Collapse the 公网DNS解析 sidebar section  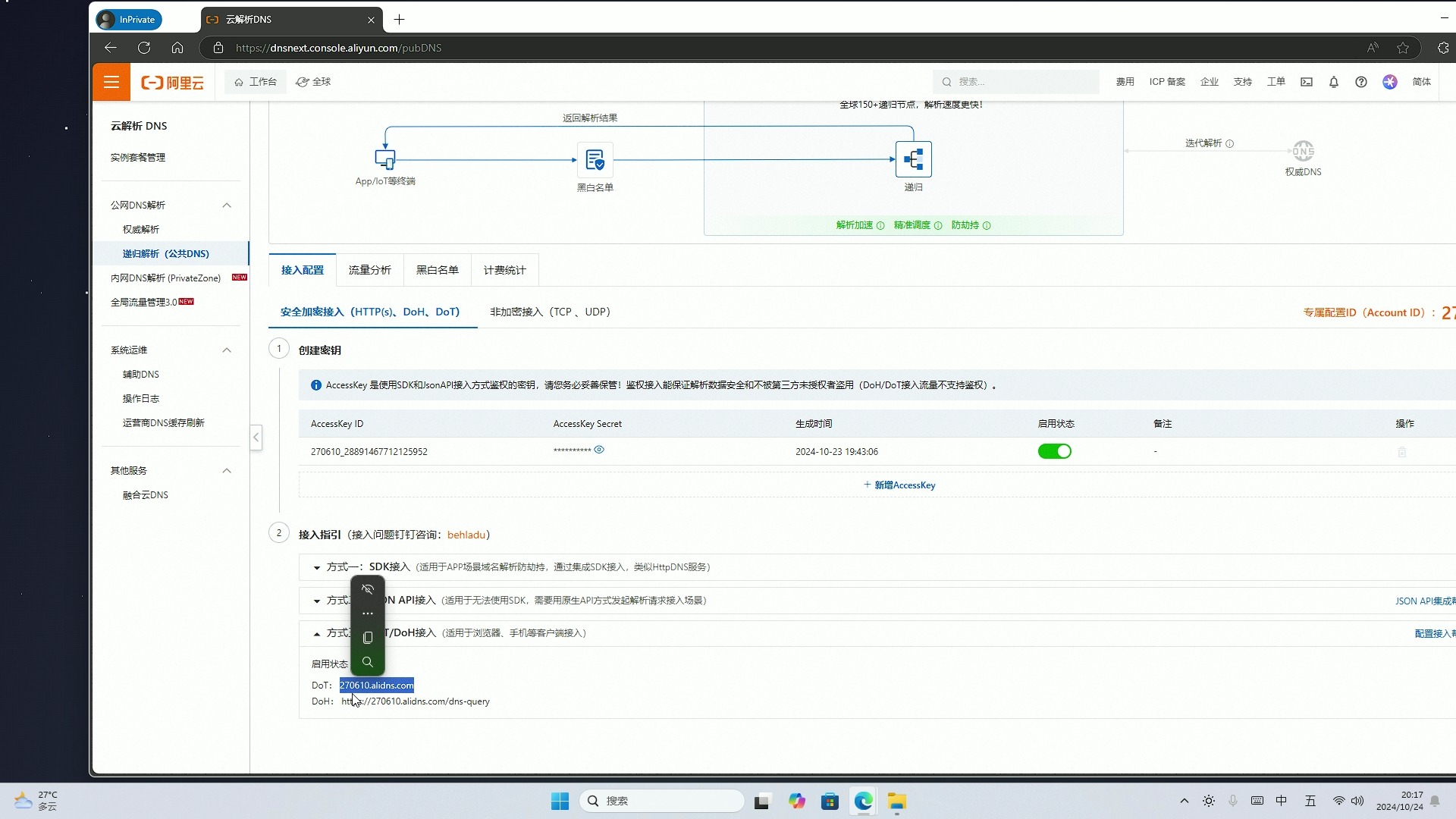(226, 206)
